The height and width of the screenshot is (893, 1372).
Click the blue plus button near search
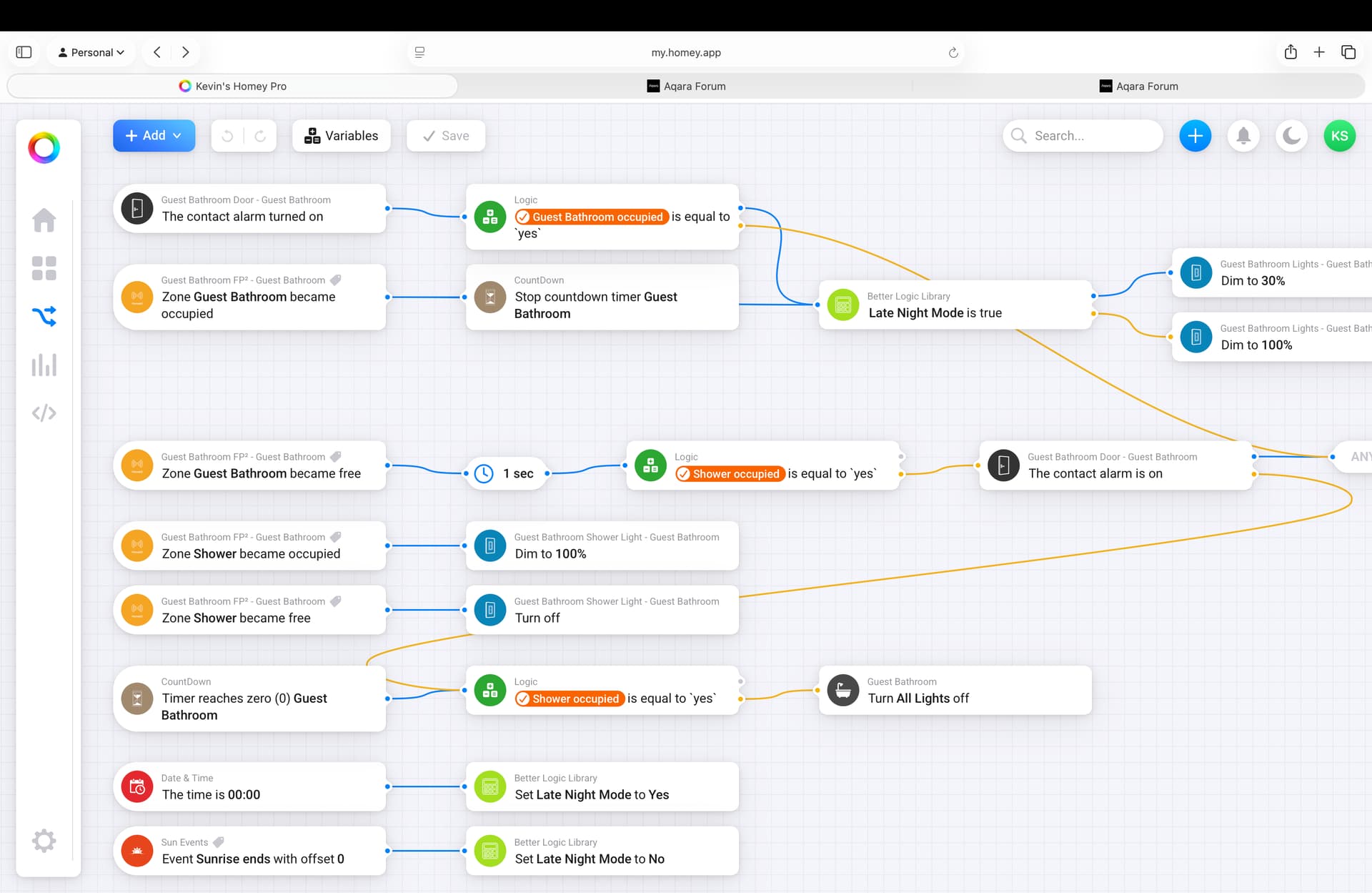[x=1195, y=136]
